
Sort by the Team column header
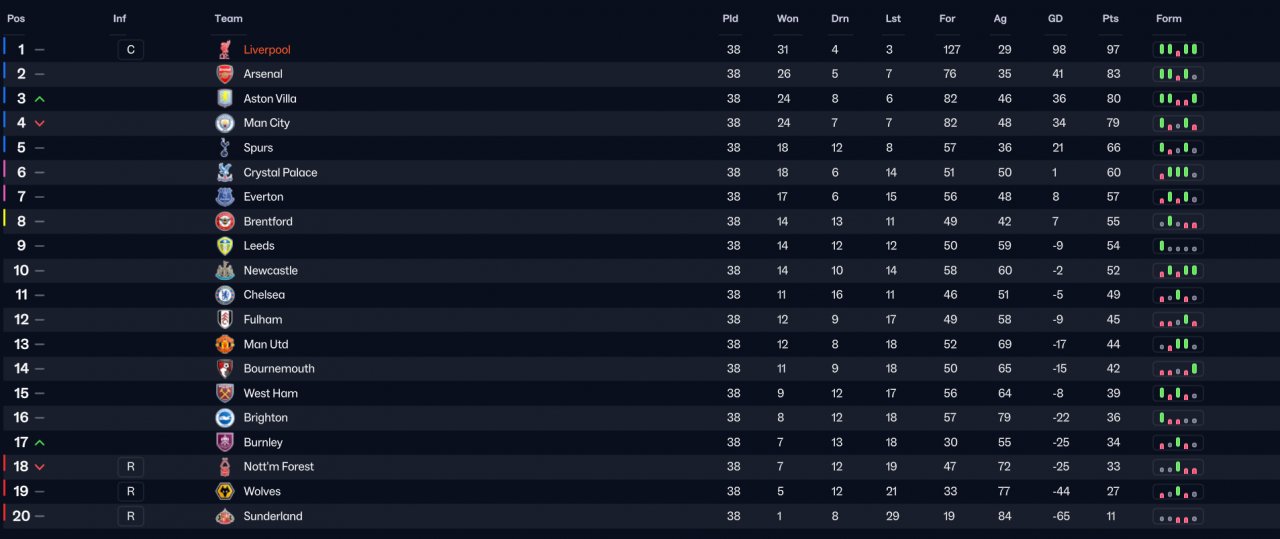[x=228, y=19]
